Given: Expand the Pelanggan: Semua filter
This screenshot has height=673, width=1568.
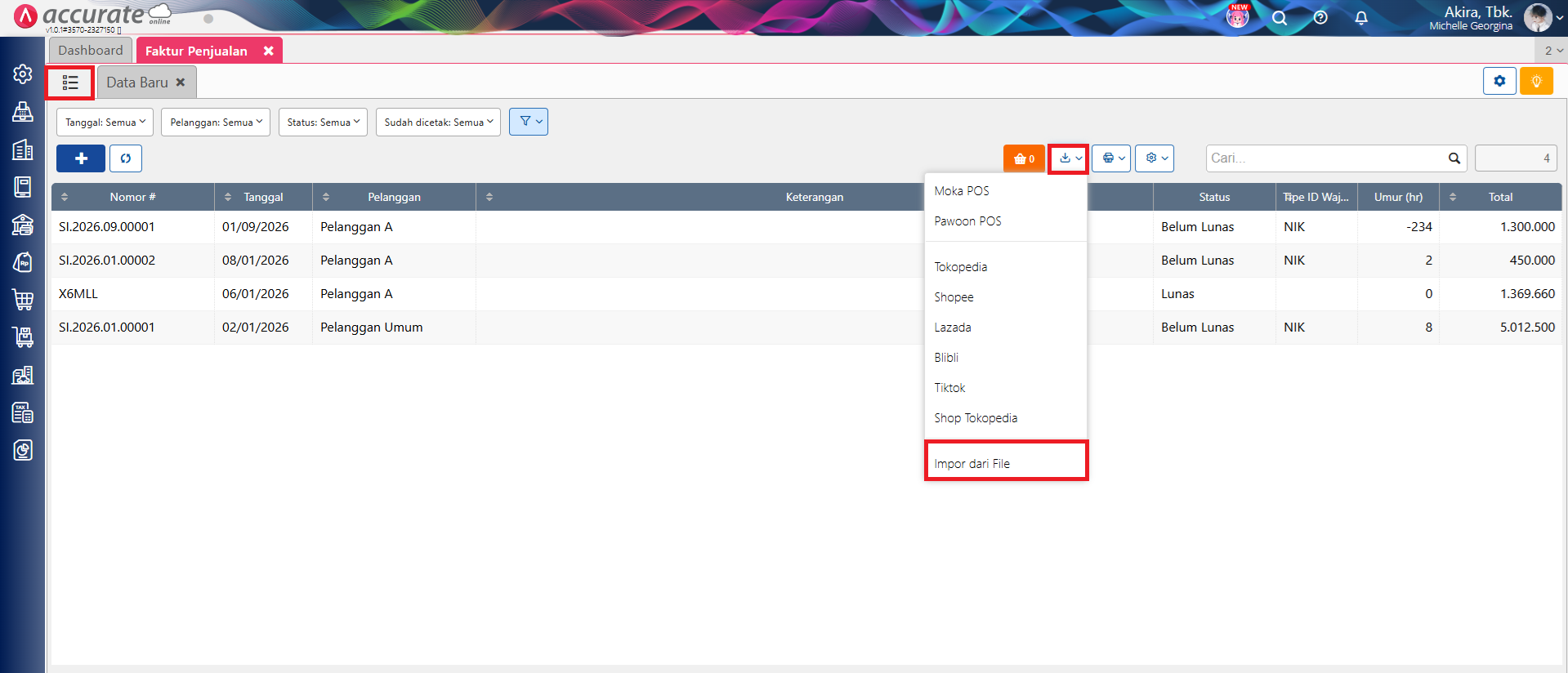Looking at the screenshot, I should (216, 123).
